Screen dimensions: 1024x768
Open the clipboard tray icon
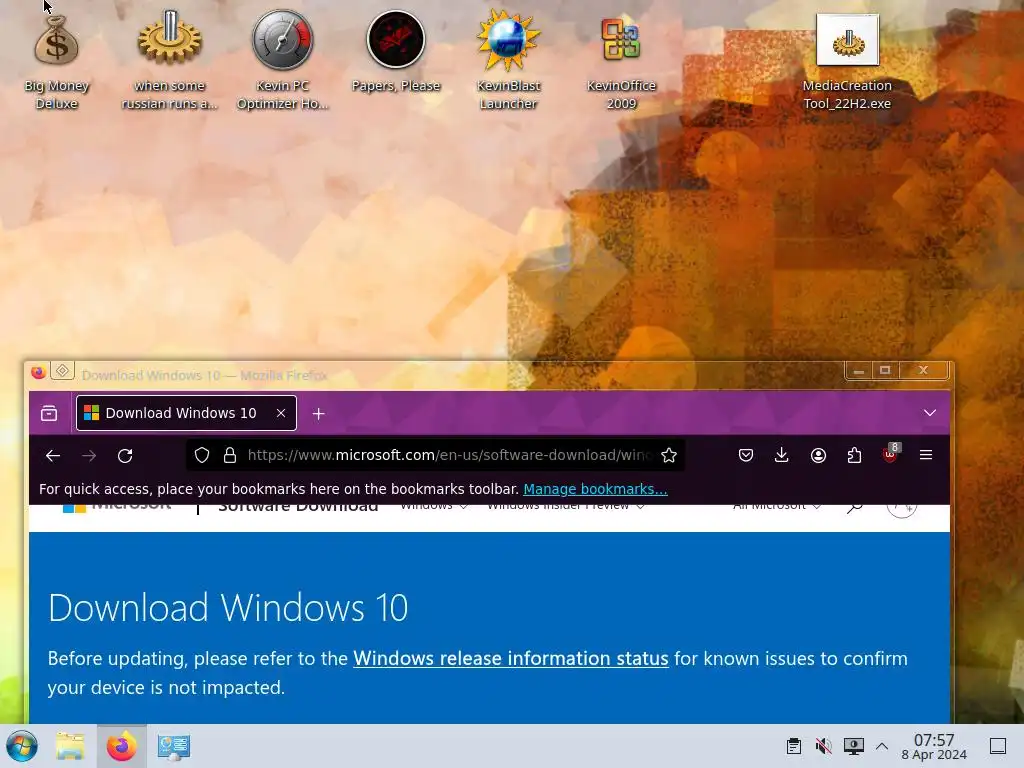(794, 746)
